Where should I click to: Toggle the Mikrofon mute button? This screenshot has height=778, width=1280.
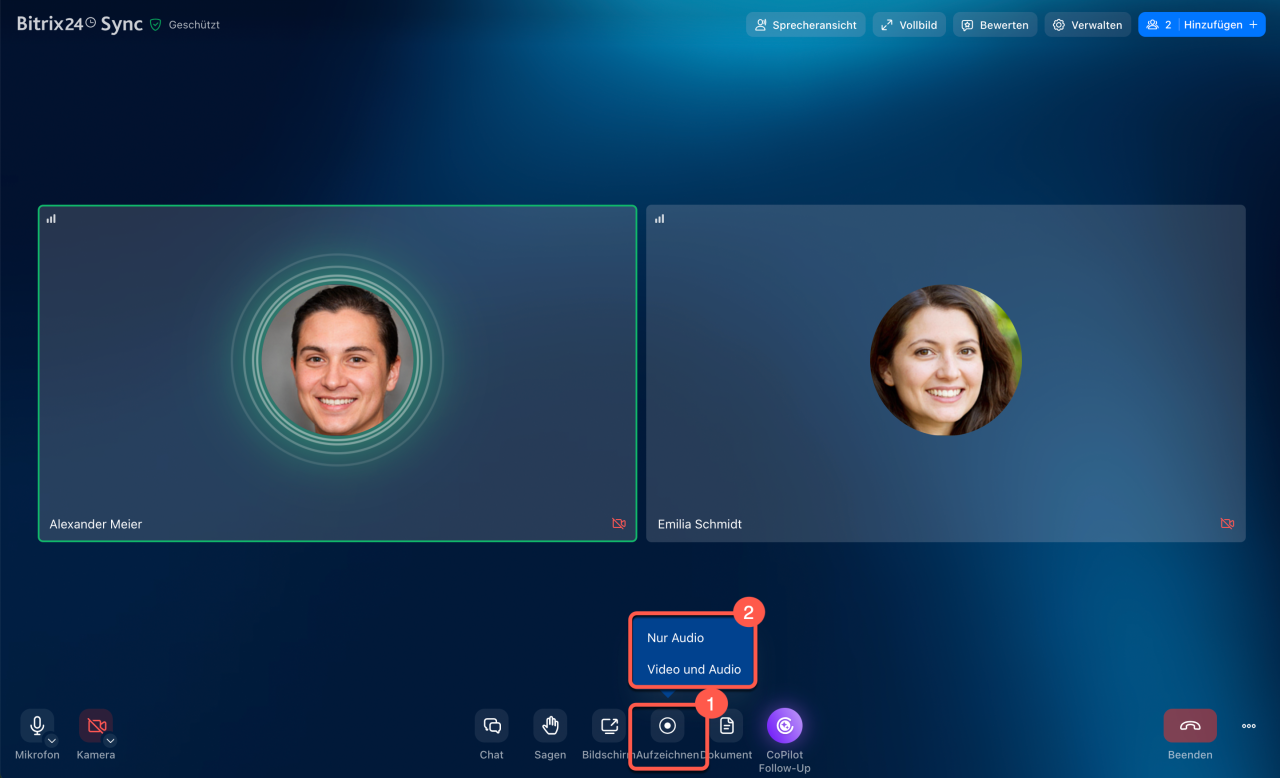coord(37,726)
